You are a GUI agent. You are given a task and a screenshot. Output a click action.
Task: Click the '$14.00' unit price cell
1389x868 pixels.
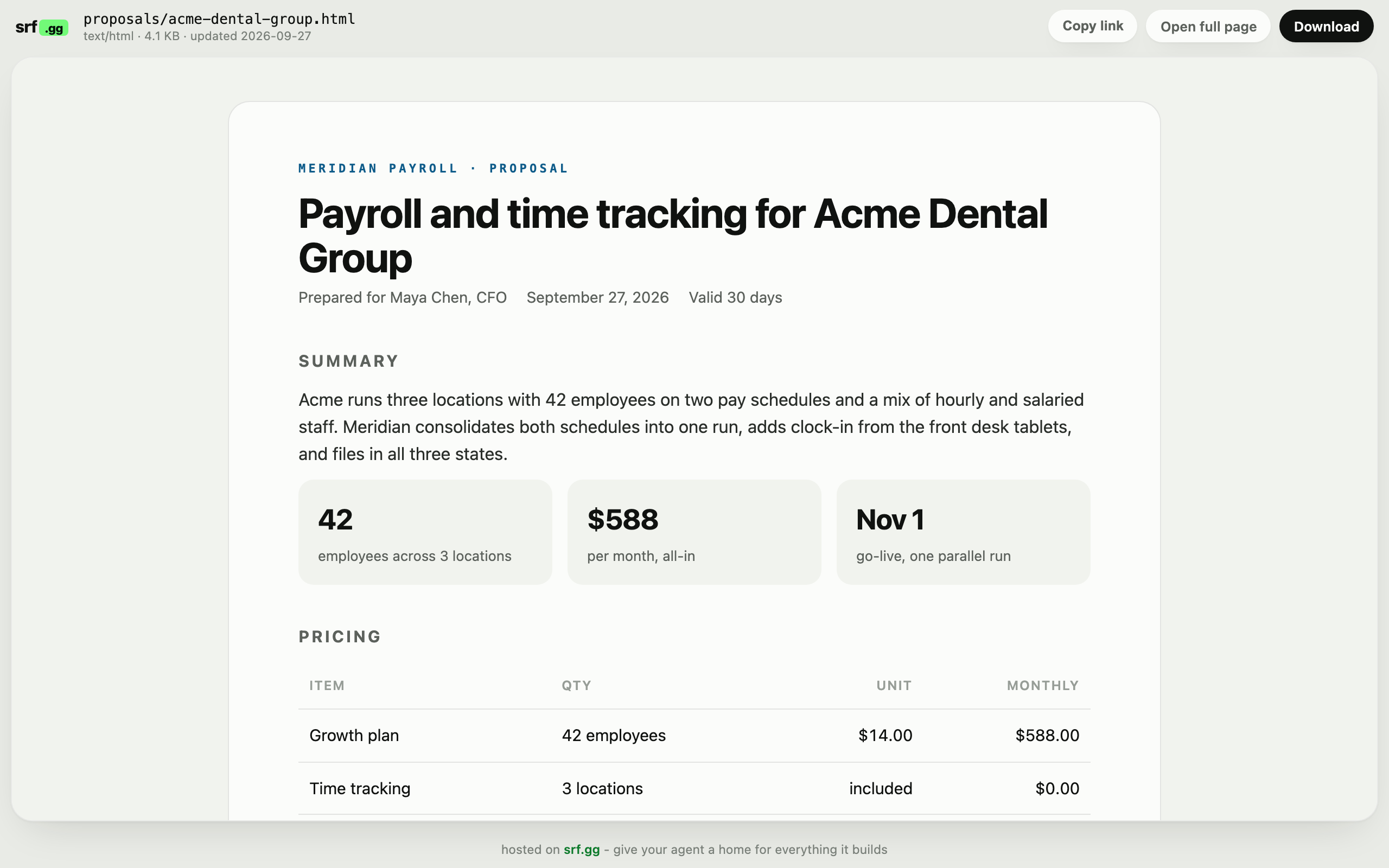click(885, 736)
